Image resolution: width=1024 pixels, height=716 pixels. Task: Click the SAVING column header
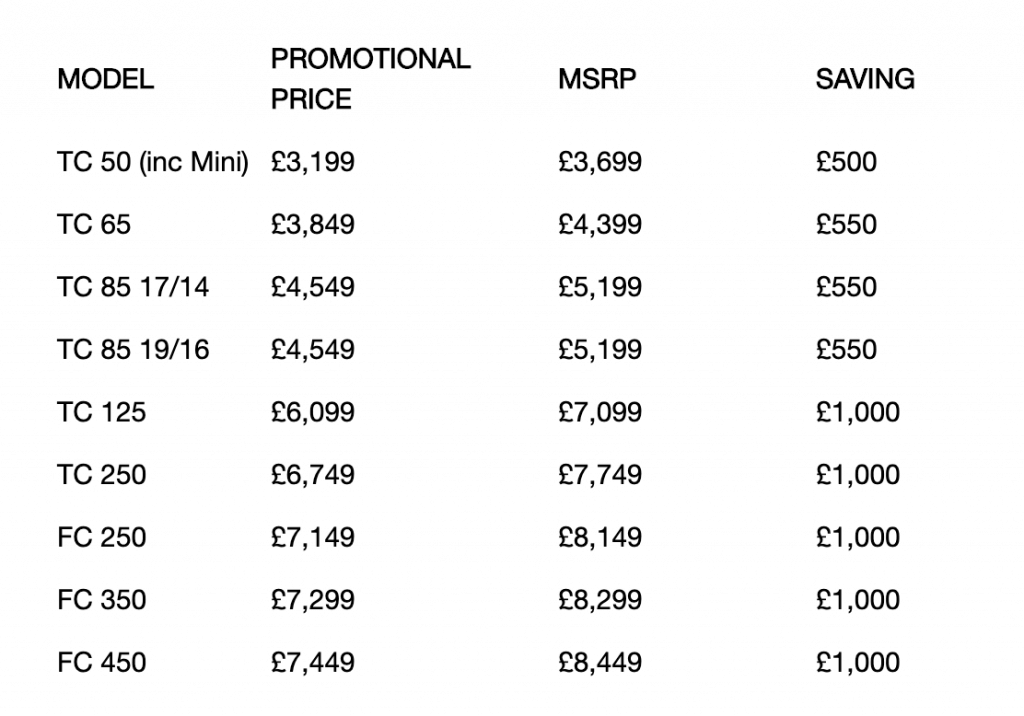(865, 79)
